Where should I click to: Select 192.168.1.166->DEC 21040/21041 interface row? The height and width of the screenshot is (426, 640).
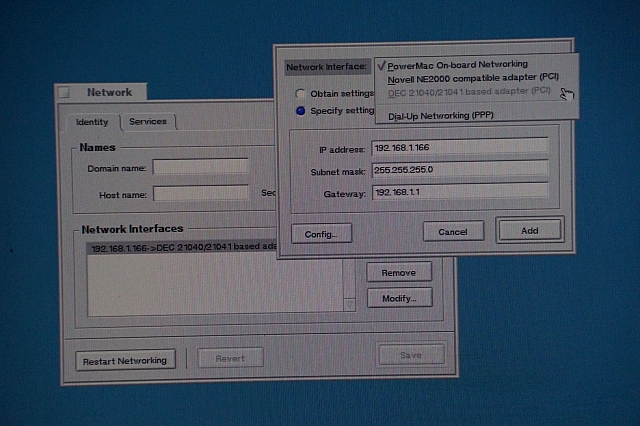(x=182, y=247)
